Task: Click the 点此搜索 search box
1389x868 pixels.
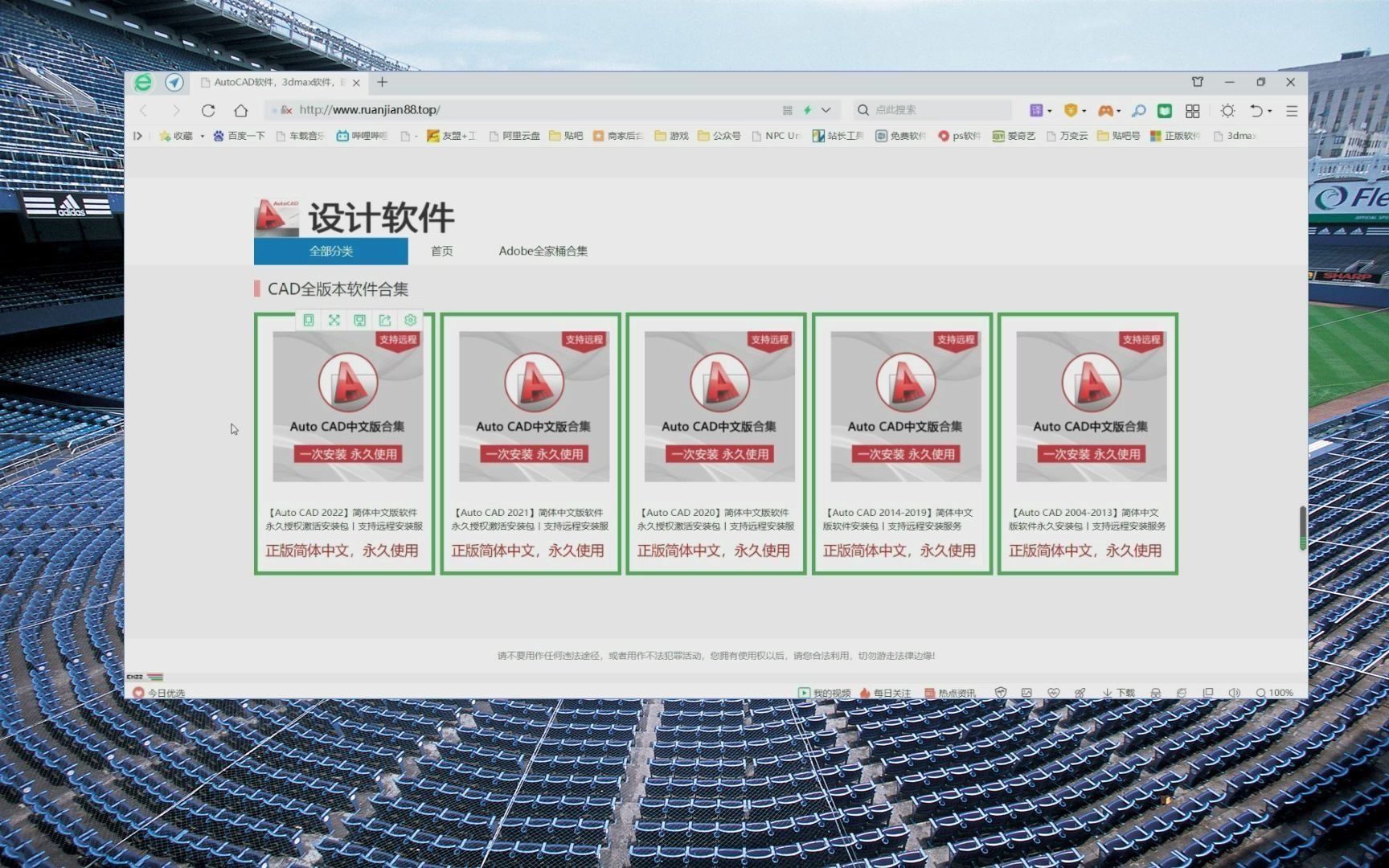Action: coord(932,110)
